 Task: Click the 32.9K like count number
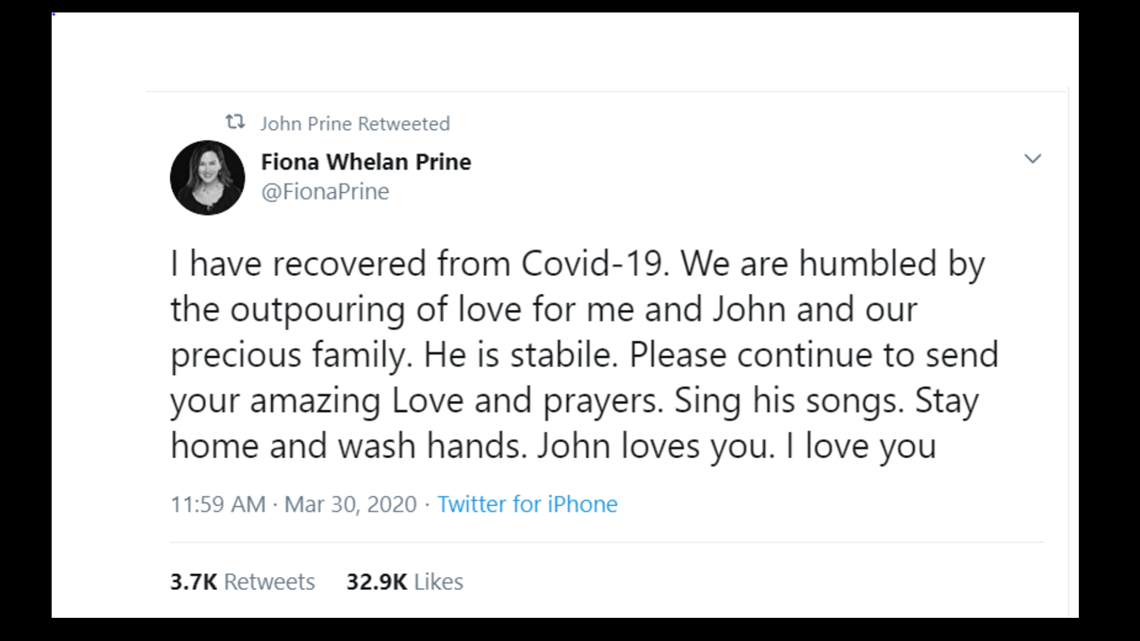point(376,582)
